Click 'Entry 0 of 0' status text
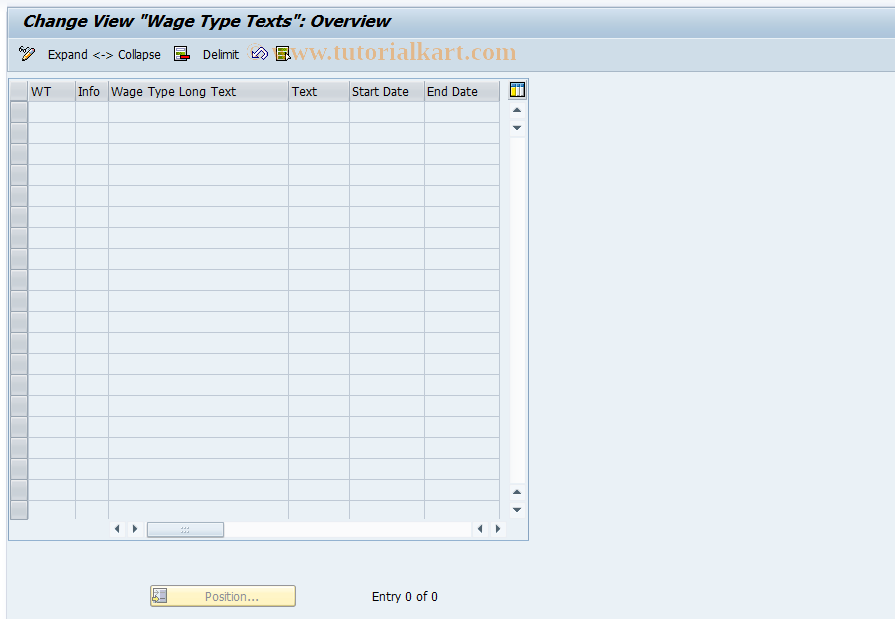The height and width of the screenshot is (619, 895). coord(405,597)
